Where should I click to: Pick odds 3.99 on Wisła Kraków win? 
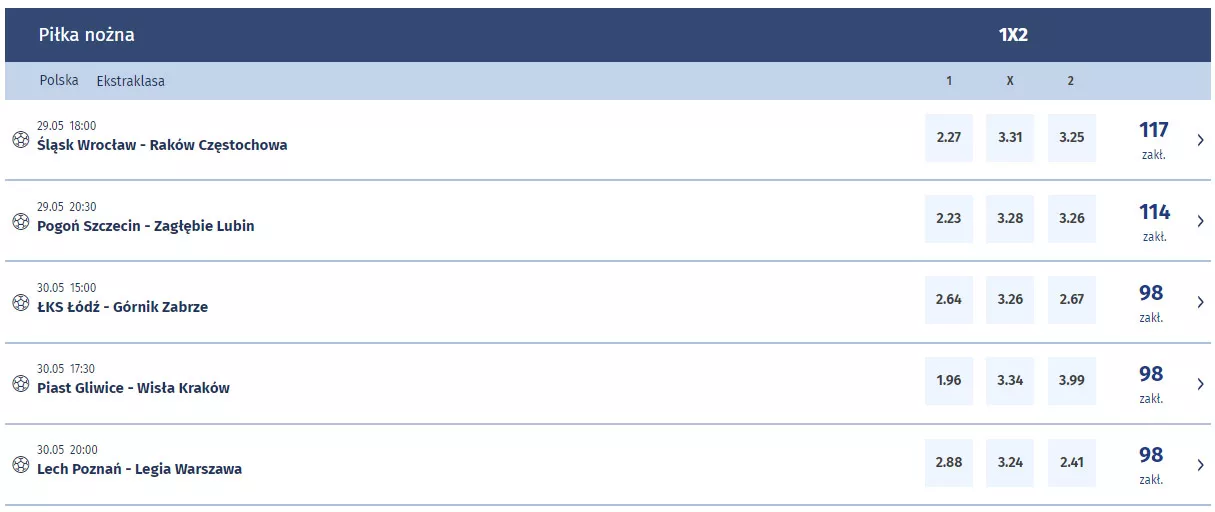pos(1071,381)
